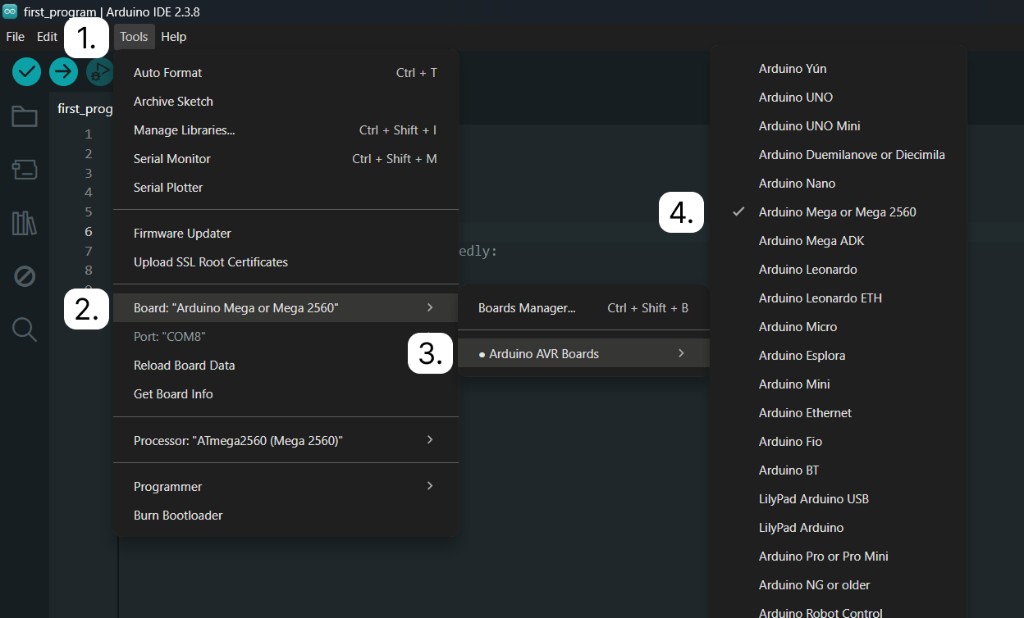Select Get Board Info
Screen dimensions: 1024x618
click(x=285, y=394)
